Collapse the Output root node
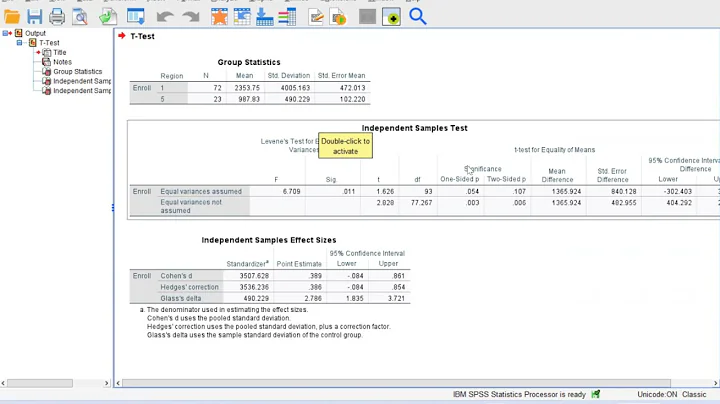 click(5, 33)
